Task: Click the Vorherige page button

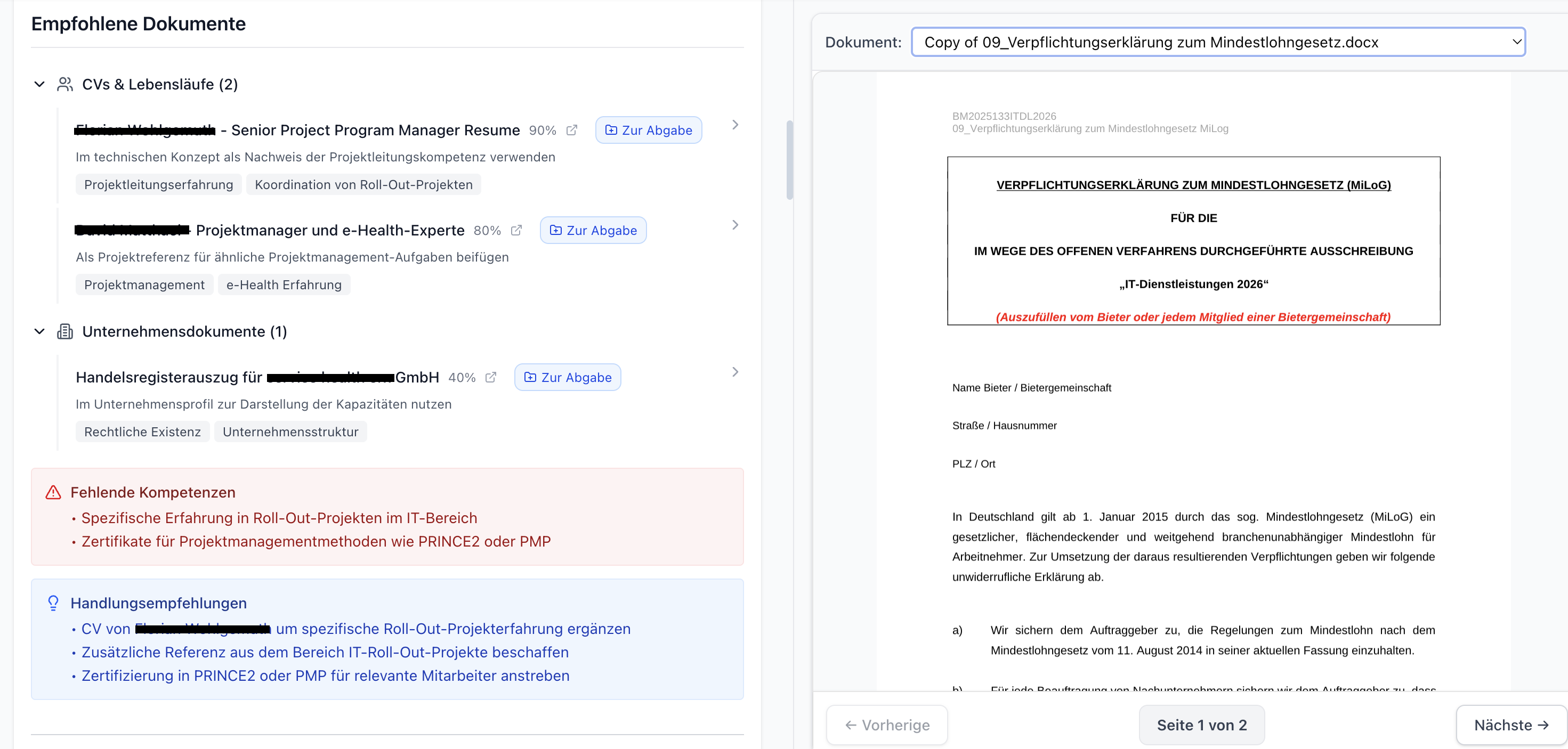Action: tap(887, 724)
